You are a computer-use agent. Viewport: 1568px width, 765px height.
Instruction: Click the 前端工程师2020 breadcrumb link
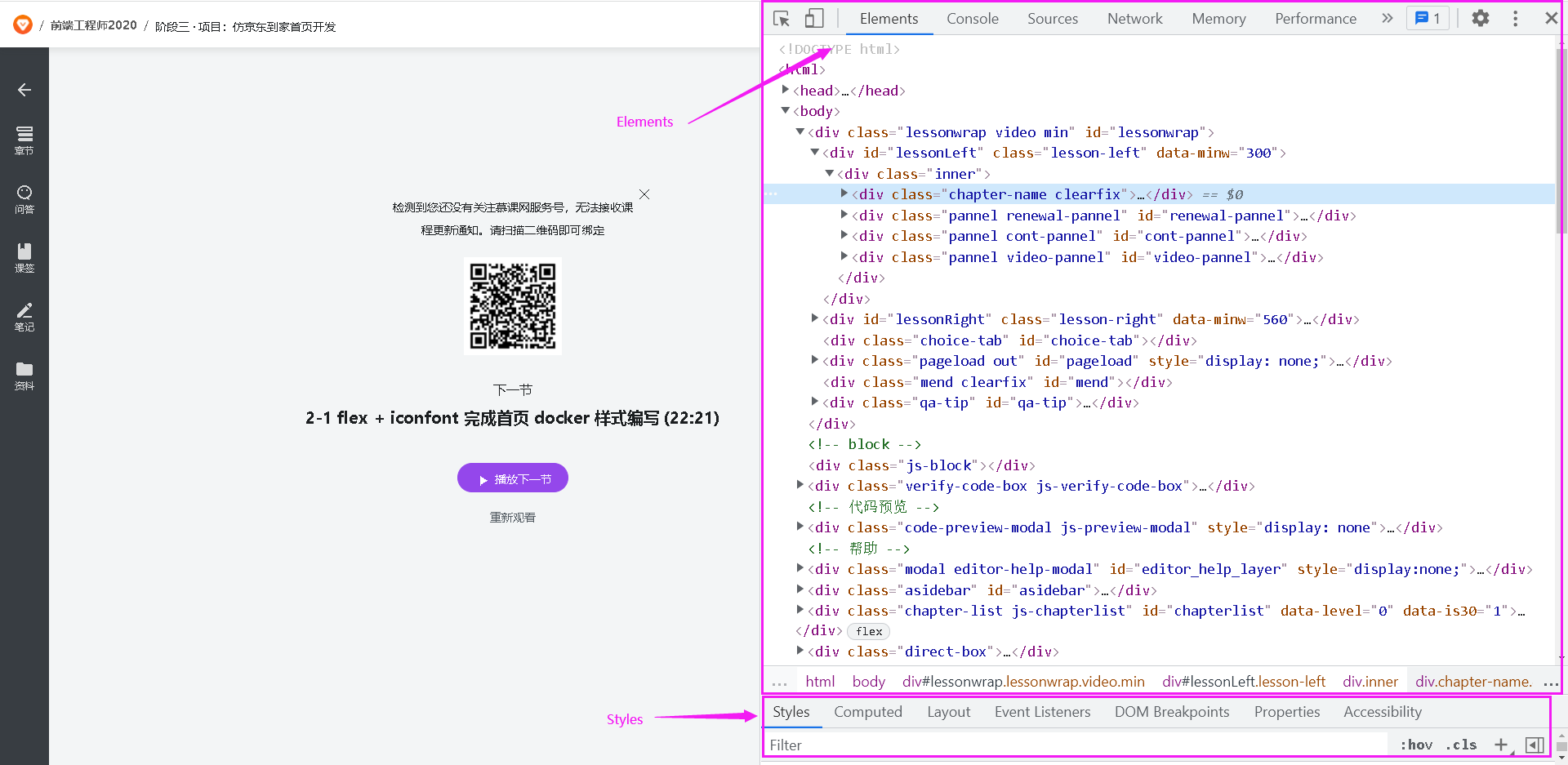click(x=94, y=26)
